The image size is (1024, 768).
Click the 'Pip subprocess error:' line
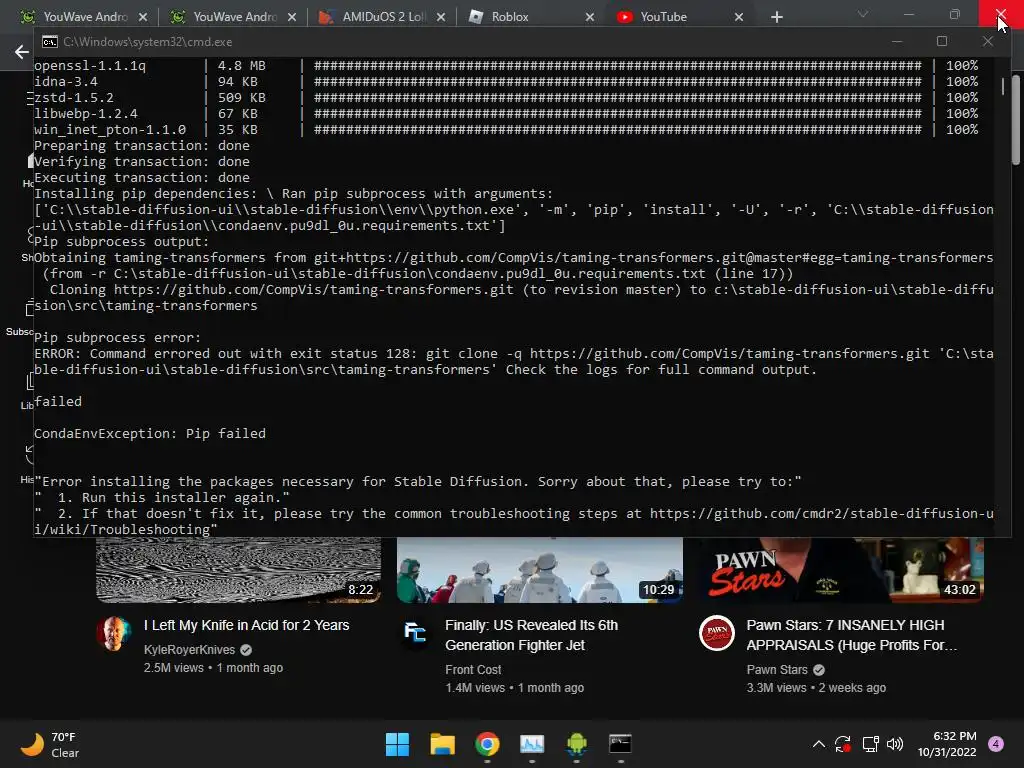[118, 337]
